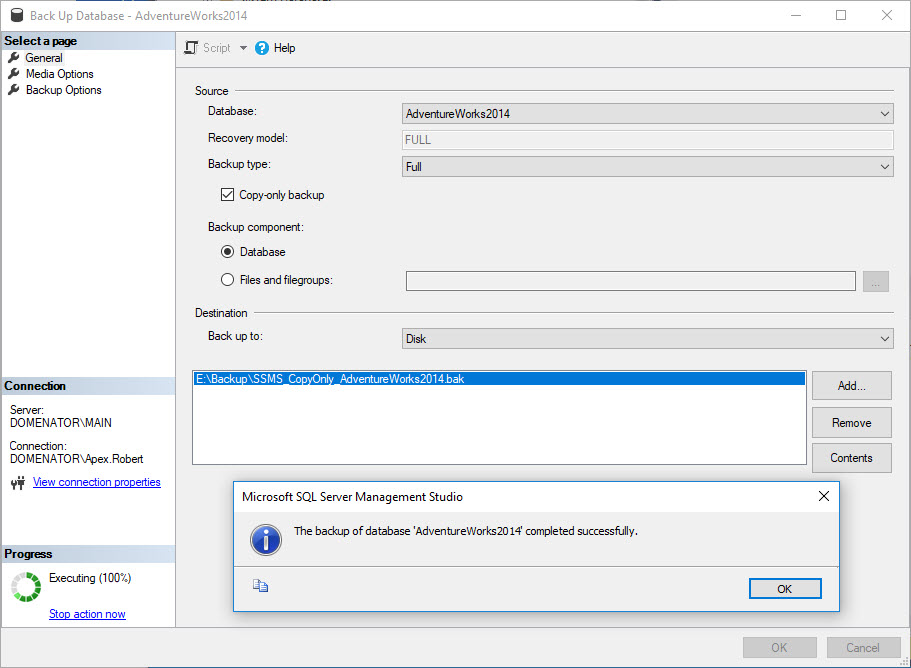Click the copy message icon in dialog
This screenshot has height=668, width=911.
260,586
